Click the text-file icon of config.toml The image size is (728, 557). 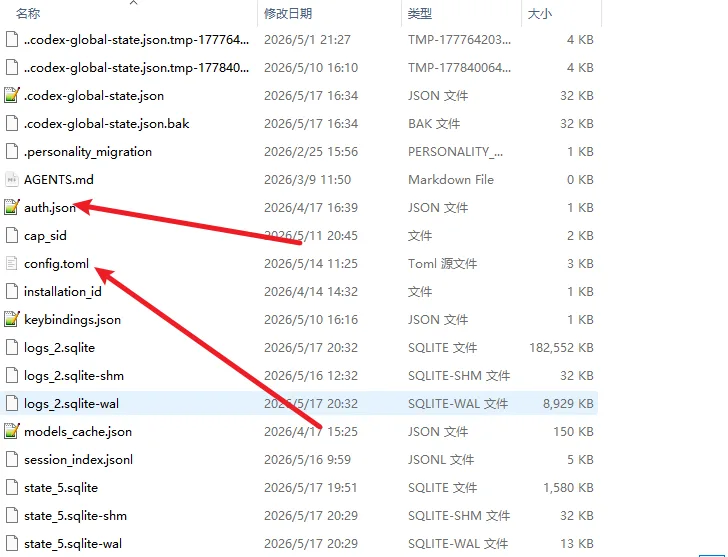[12, 263]
